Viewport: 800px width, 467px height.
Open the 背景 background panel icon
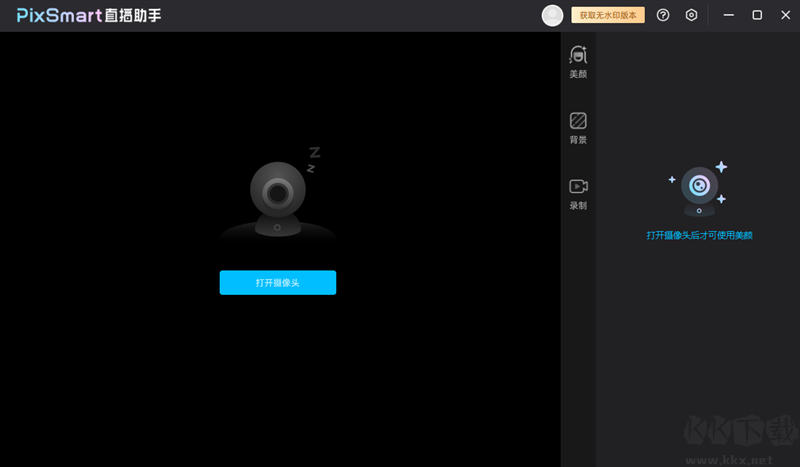click(578, 121)
